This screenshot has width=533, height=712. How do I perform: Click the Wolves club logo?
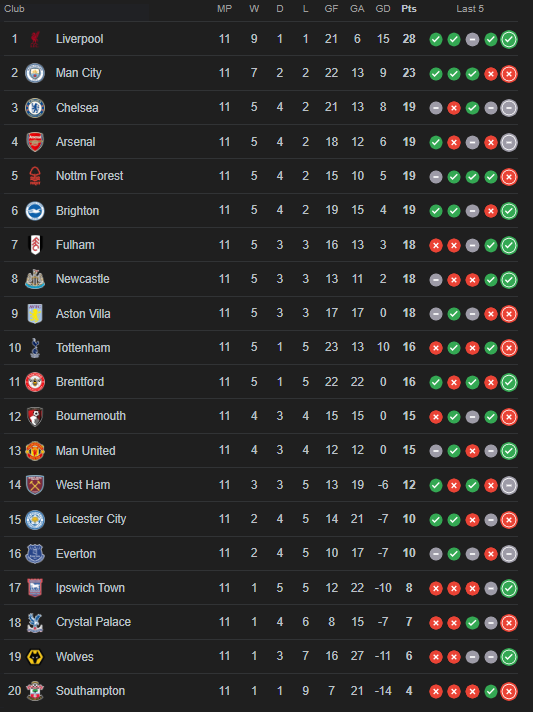(35, 657)
